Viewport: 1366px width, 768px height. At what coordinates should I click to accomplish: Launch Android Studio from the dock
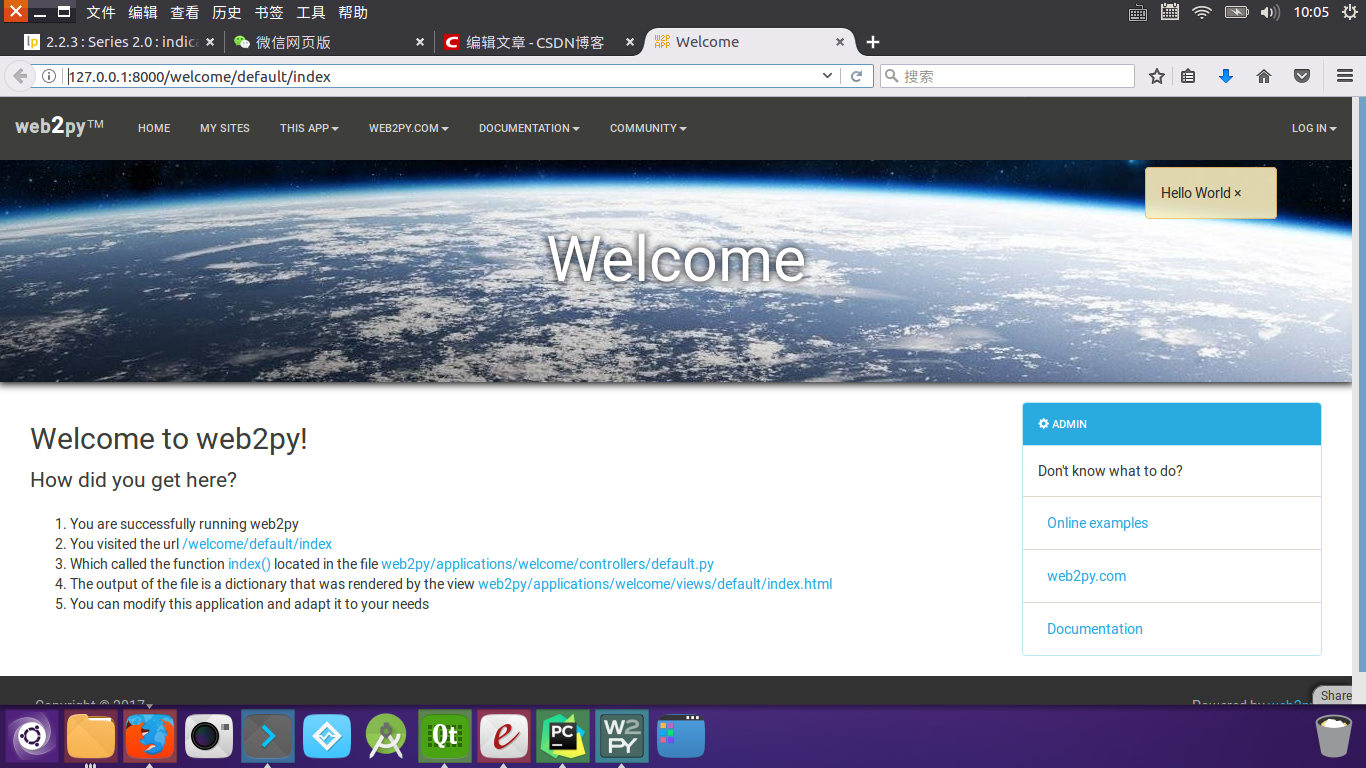click(386, 737)
